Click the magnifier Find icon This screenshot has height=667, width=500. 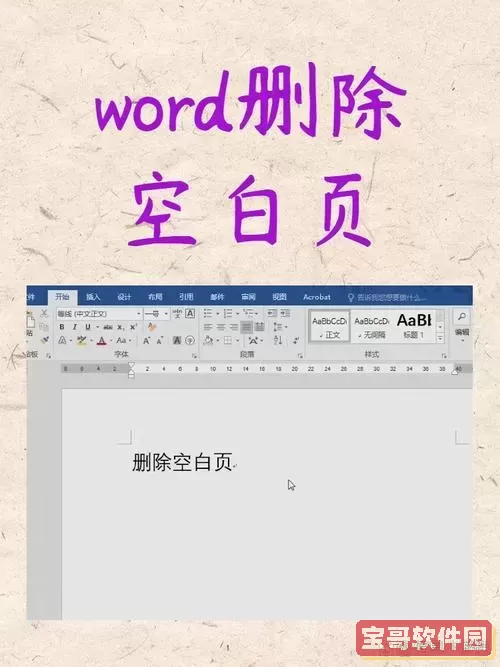pos(462,317)
